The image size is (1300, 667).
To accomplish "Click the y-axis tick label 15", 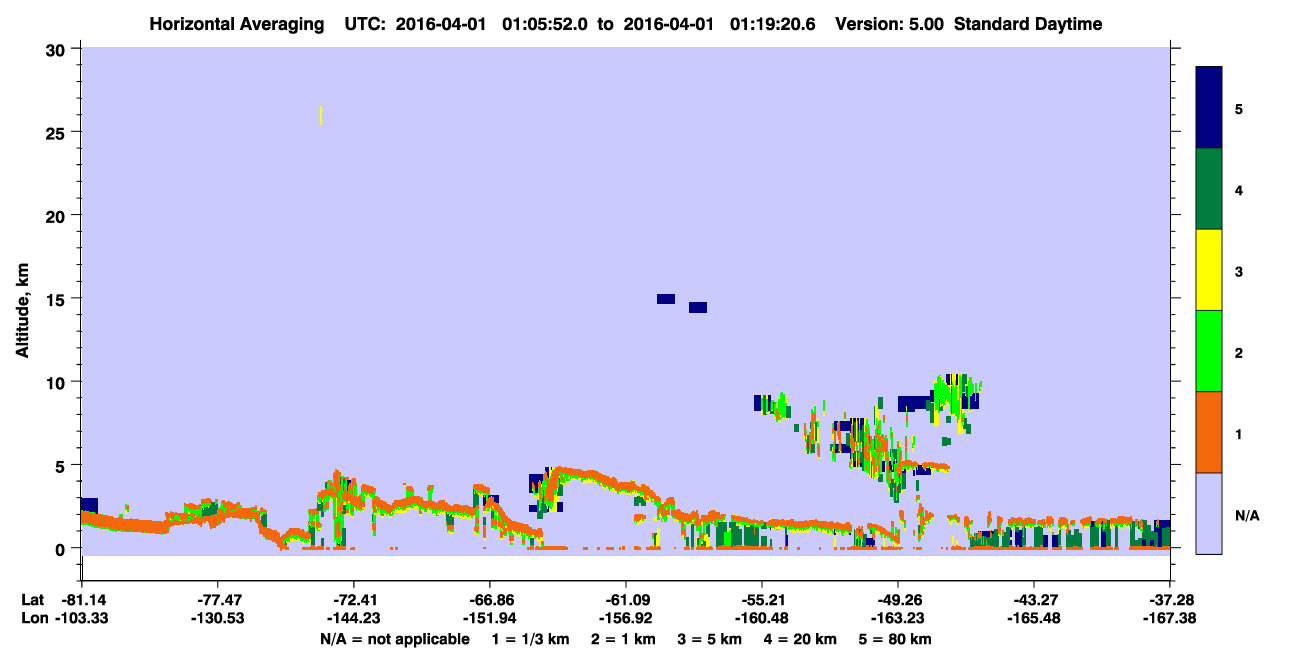I will pyautogui.click(x=58, y=299).
